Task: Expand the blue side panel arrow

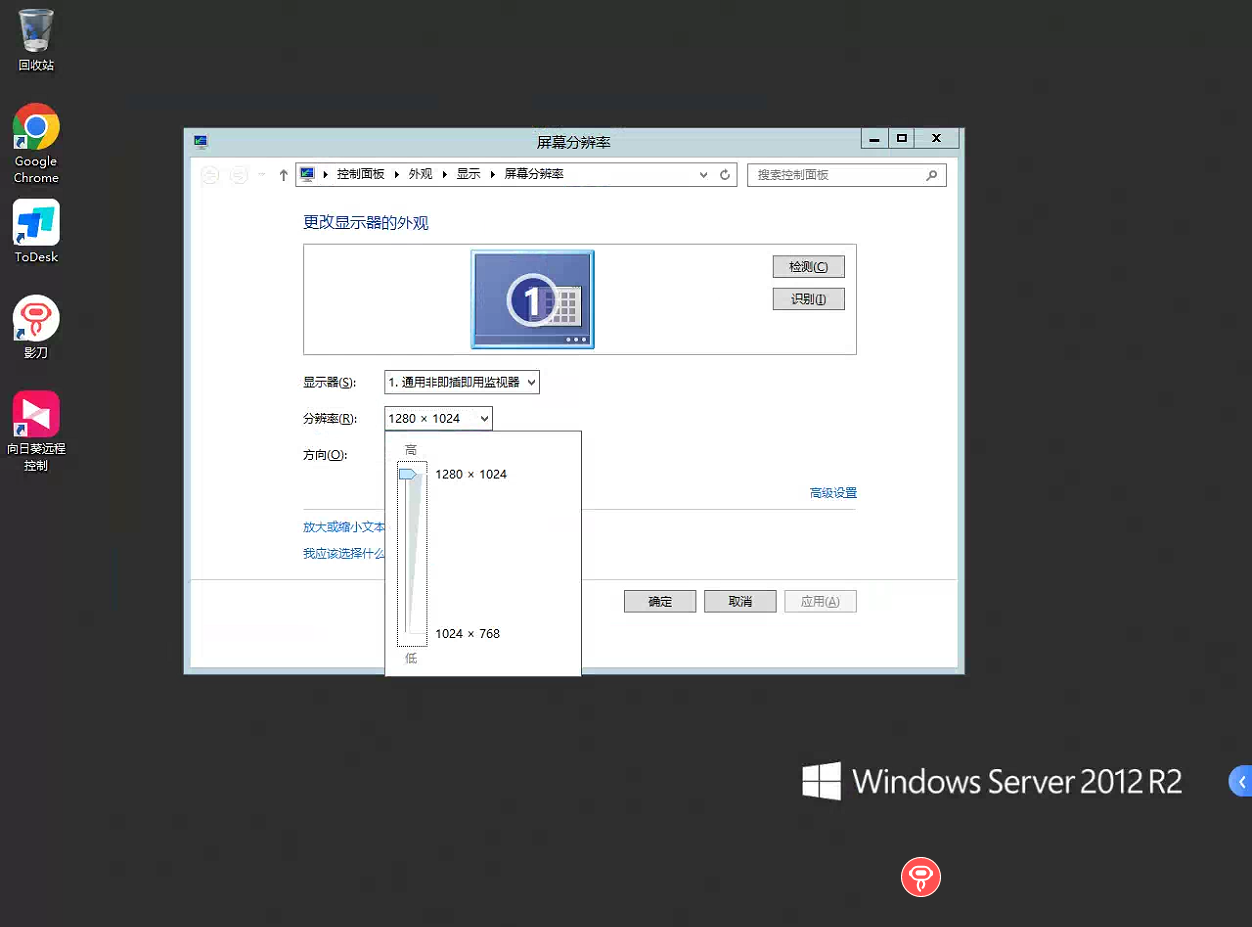Action: coord(1241,782)
